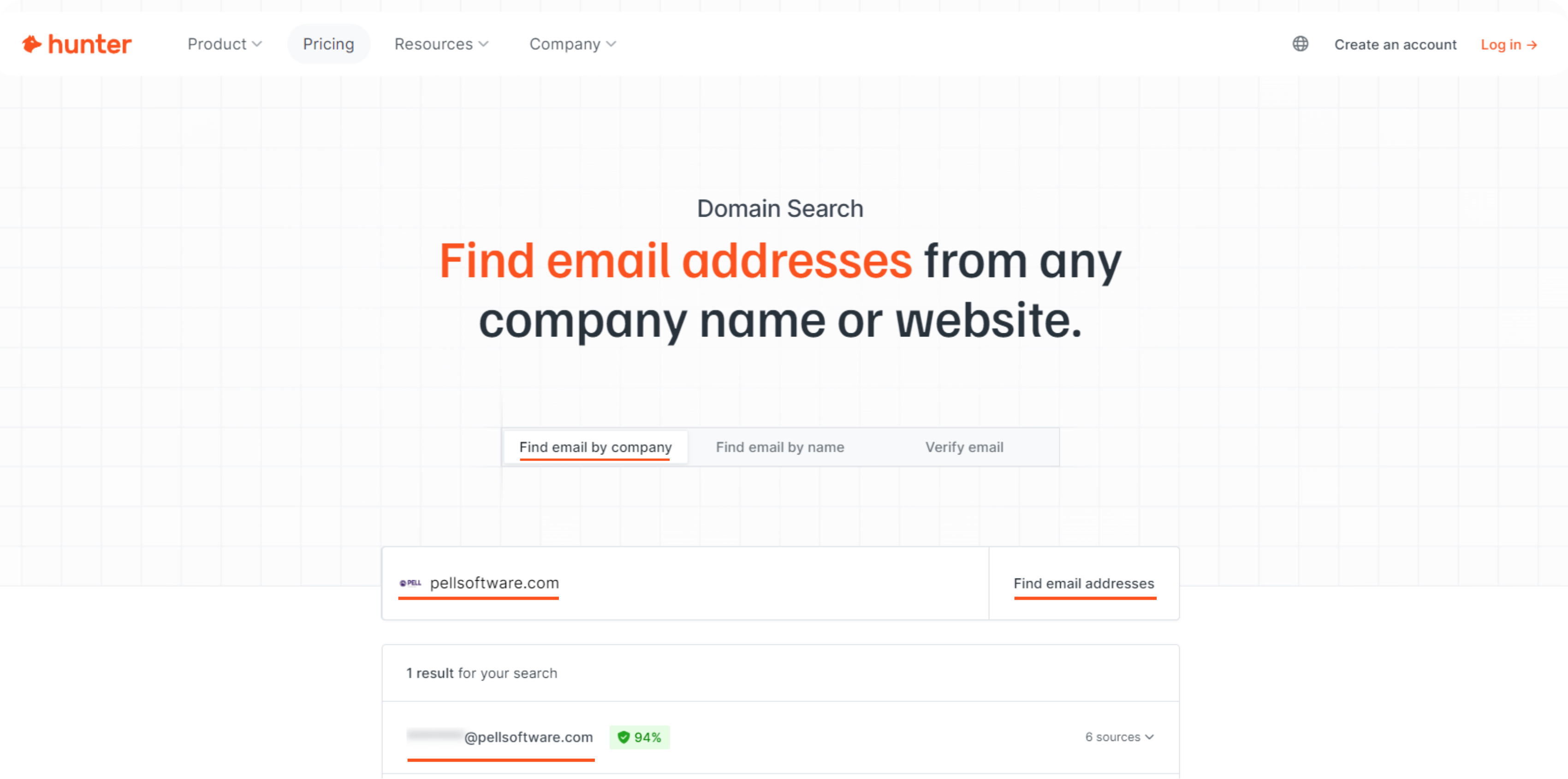The image size is (1568, 779).
Task: Select the Find email by name tab
Action: coord(780,447)
